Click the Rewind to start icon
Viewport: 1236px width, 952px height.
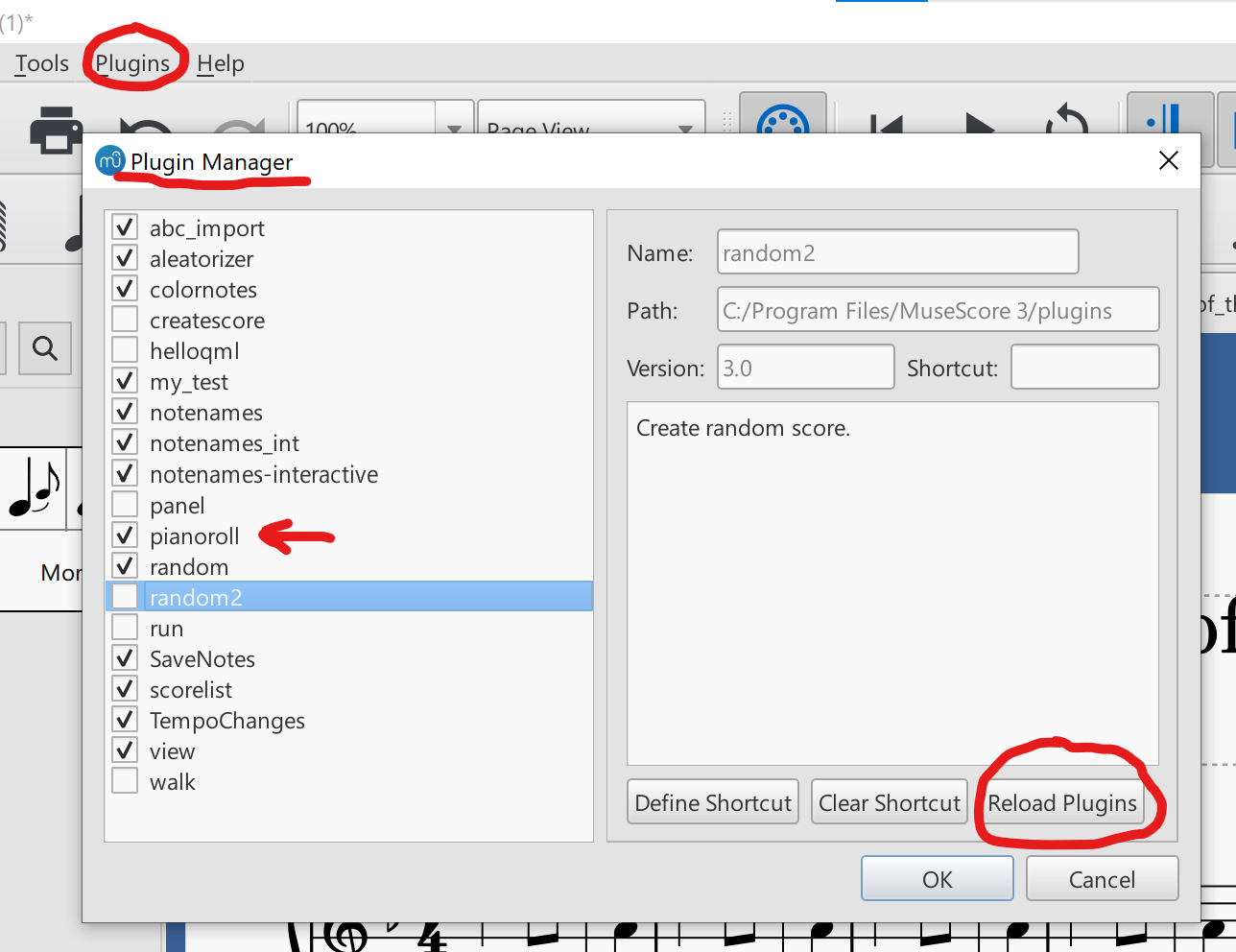pos(888,123)
